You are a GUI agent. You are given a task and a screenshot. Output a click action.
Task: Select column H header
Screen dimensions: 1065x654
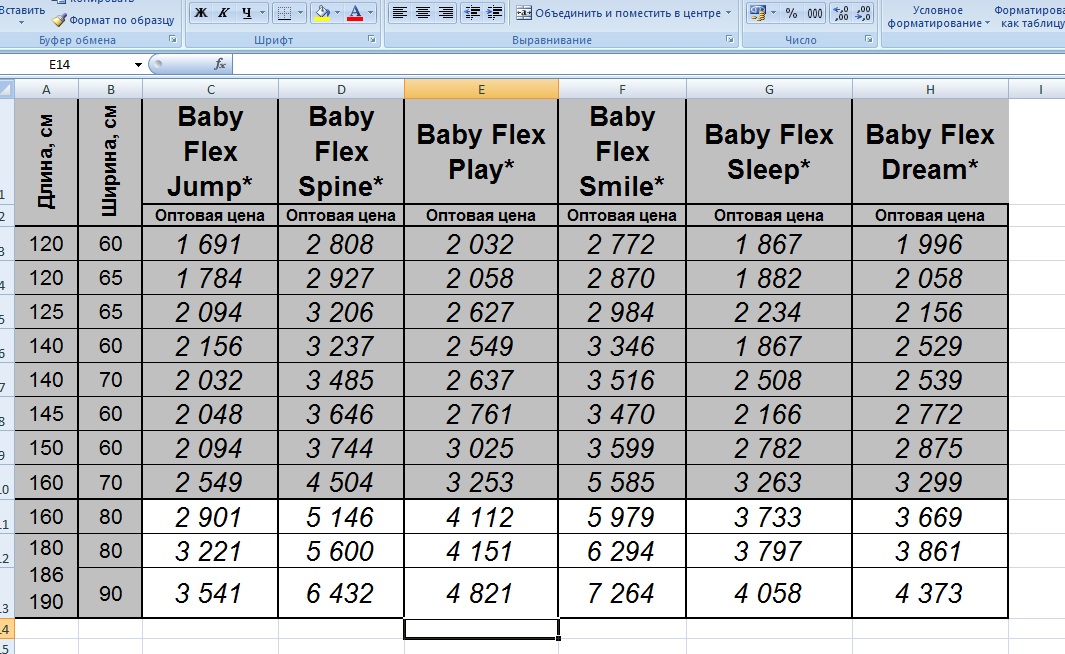(x=930, y=89)
